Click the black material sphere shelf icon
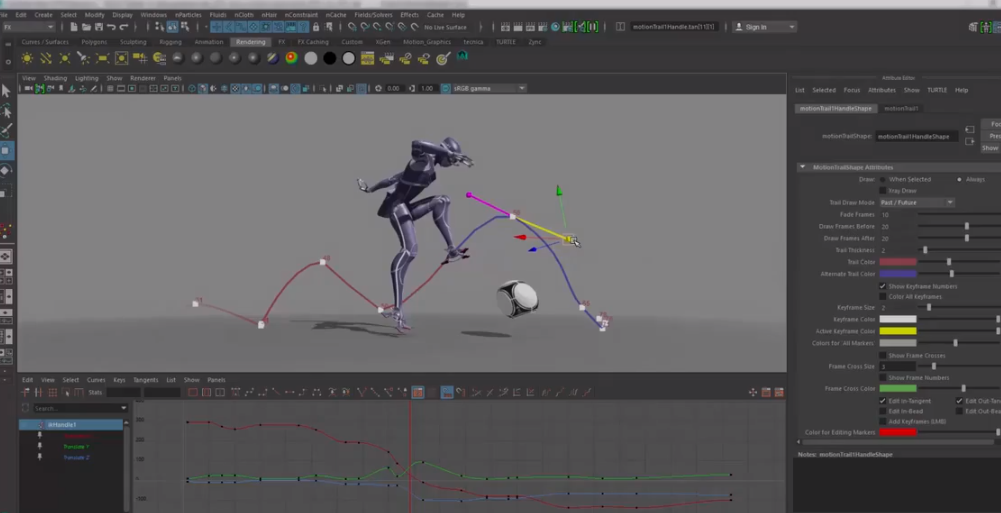The height and width of the screenshot is (513, 1001). tap(329, 58)
